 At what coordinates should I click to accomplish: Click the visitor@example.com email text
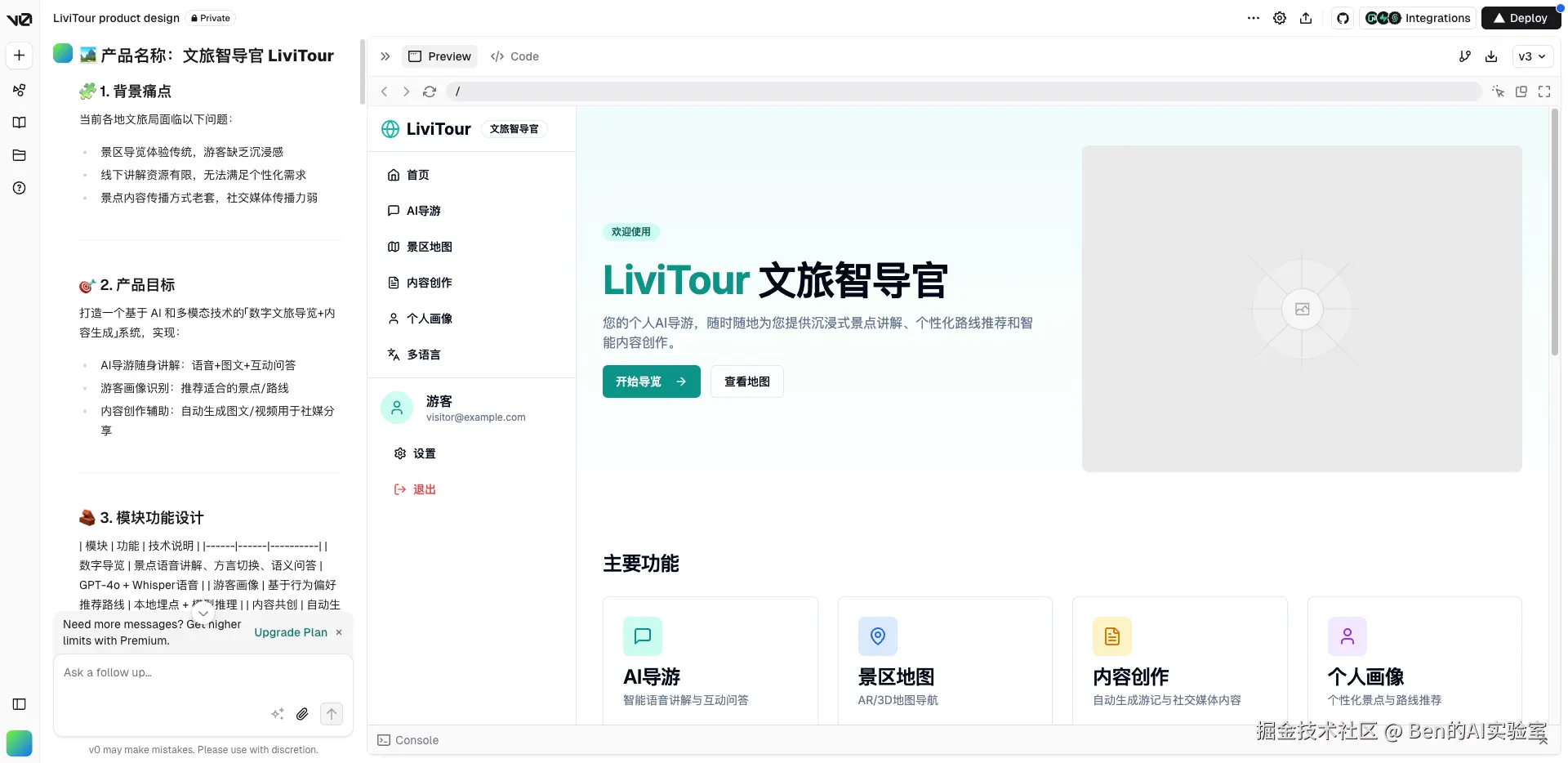pyautogui.click(x=476, y=417)
